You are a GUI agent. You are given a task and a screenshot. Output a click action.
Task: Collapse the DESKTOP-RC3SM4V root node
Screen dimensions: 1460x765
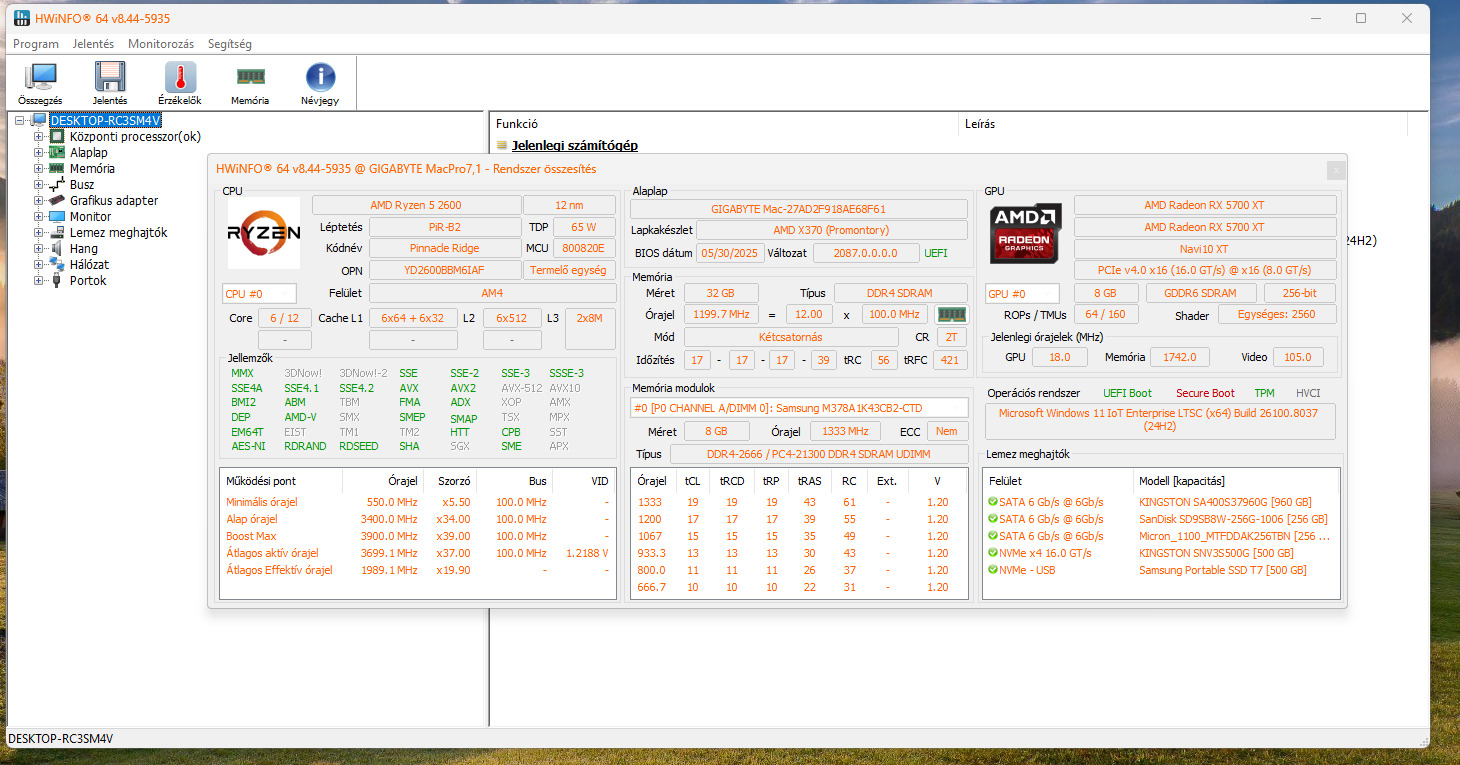pyautogui.click(x=20, y=121)
